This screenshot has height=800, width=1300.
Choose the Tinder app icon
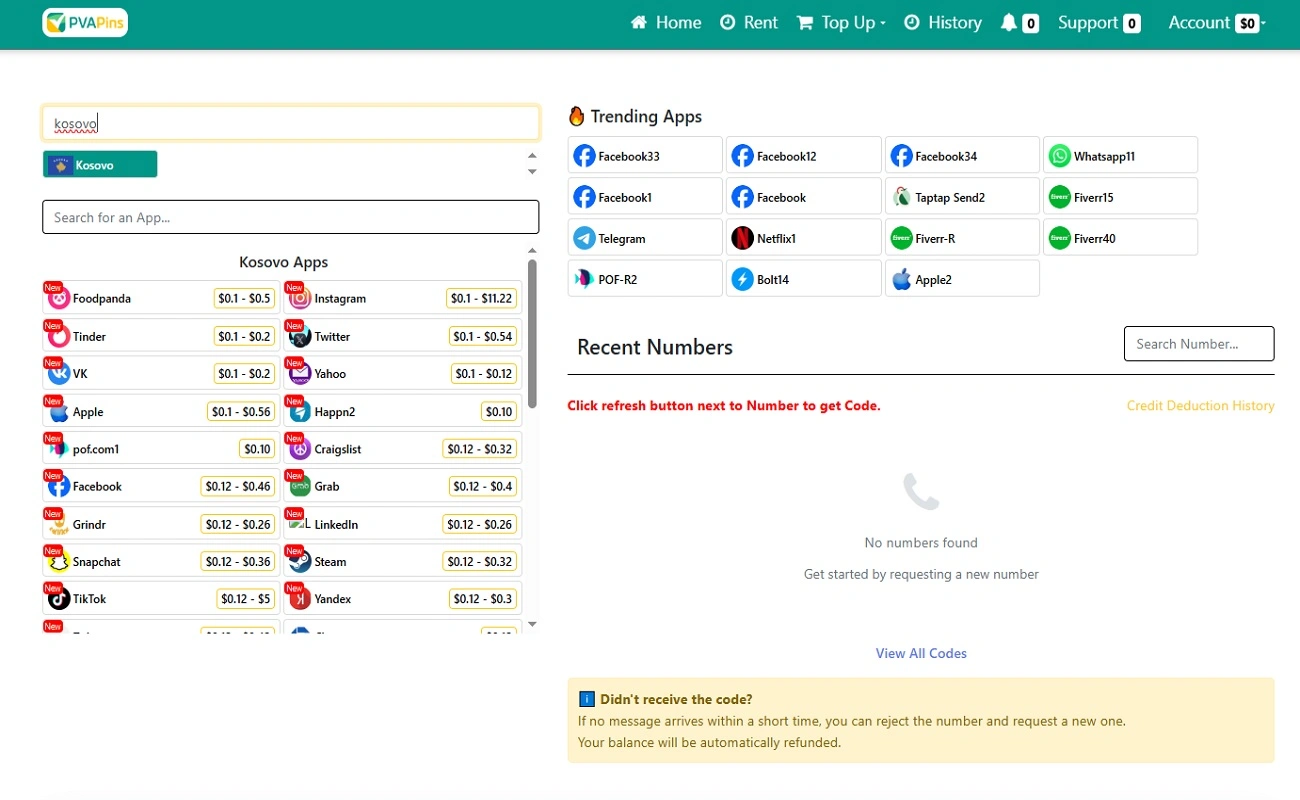(x=59, y=336)
